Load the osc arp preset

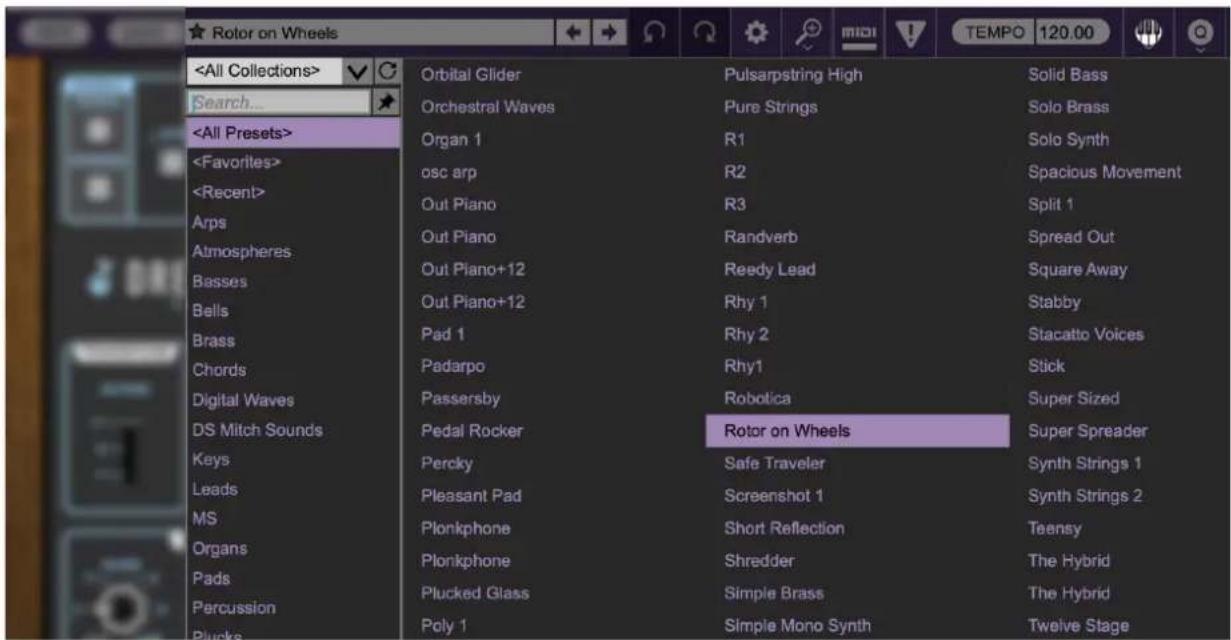(x=449, y=172)
